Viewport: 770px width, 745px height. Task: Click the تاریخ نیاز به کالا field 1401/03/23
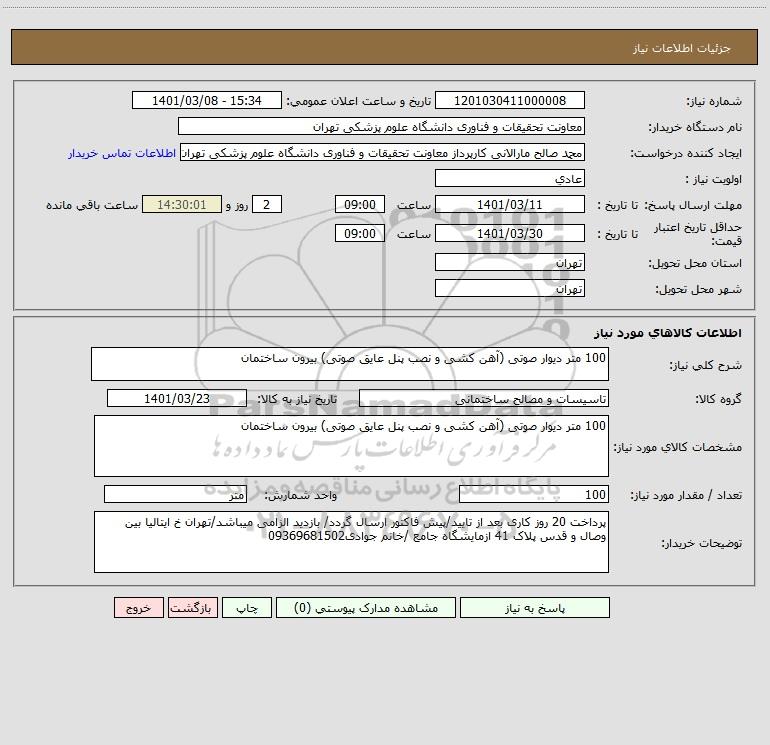point(177,398)
